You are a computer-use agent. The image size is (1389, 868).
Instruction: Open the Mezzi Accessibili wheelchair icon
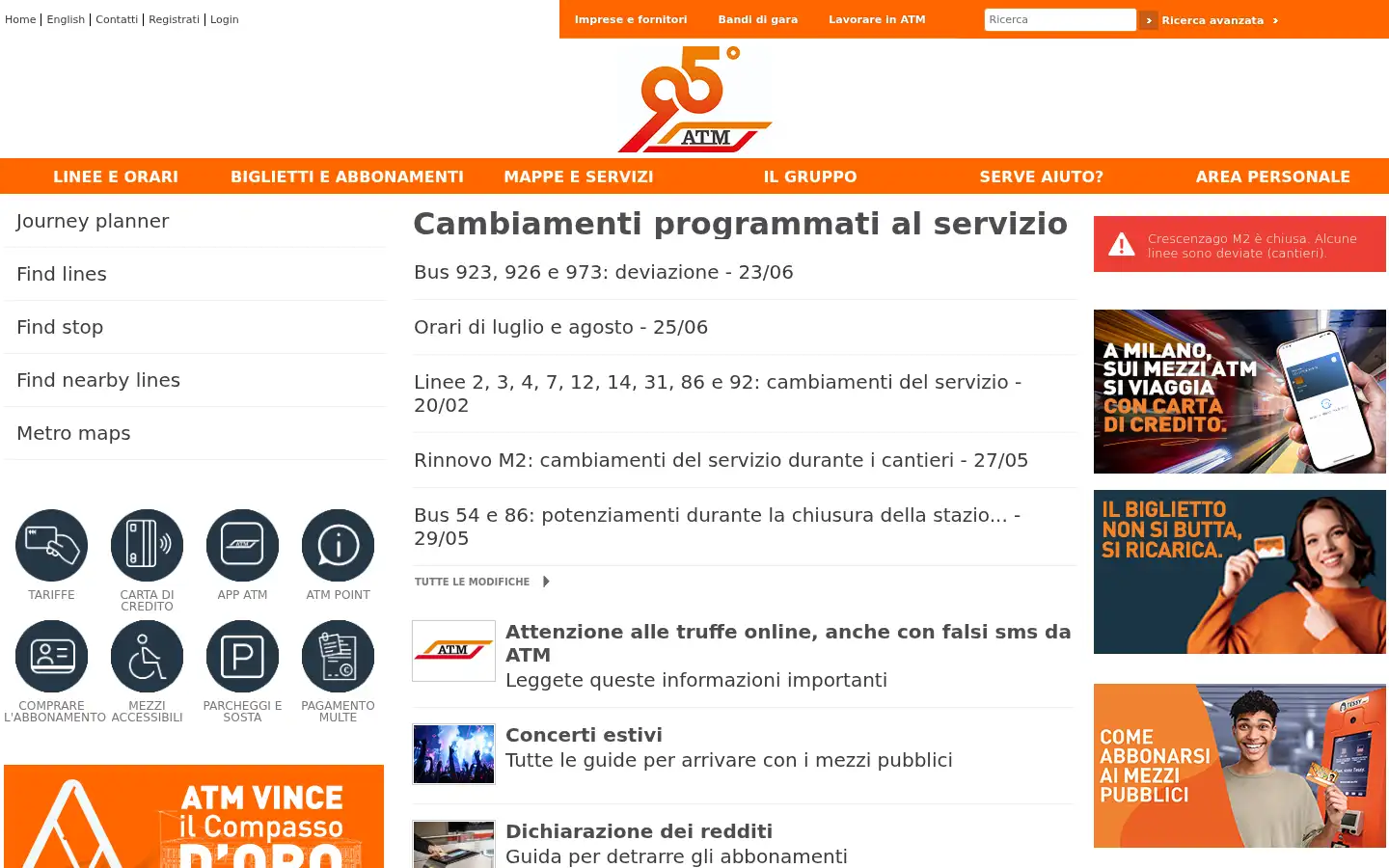click(x=147, y=656)
